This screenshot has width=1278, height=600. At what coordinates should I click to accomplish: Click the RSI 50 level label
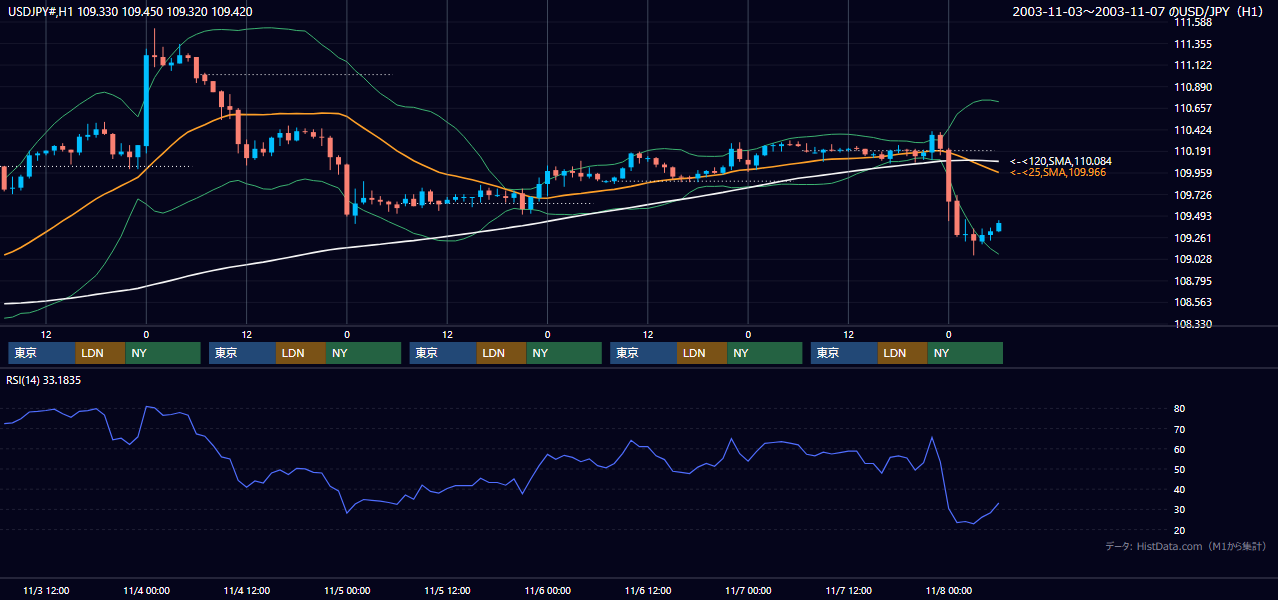[x=1180, y=469]
